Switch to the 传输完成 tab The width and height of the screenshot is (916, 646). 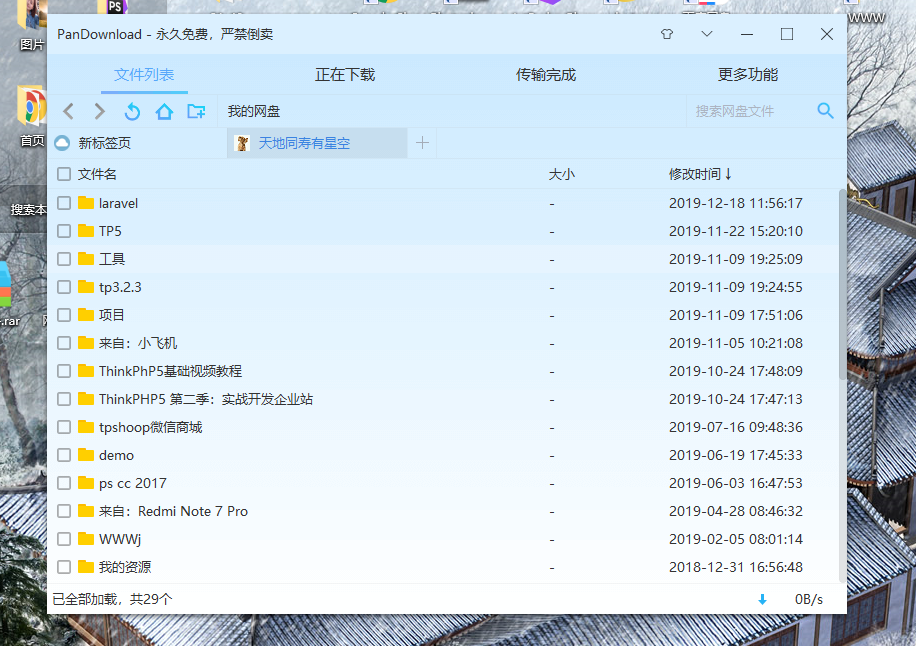[546, 75]
